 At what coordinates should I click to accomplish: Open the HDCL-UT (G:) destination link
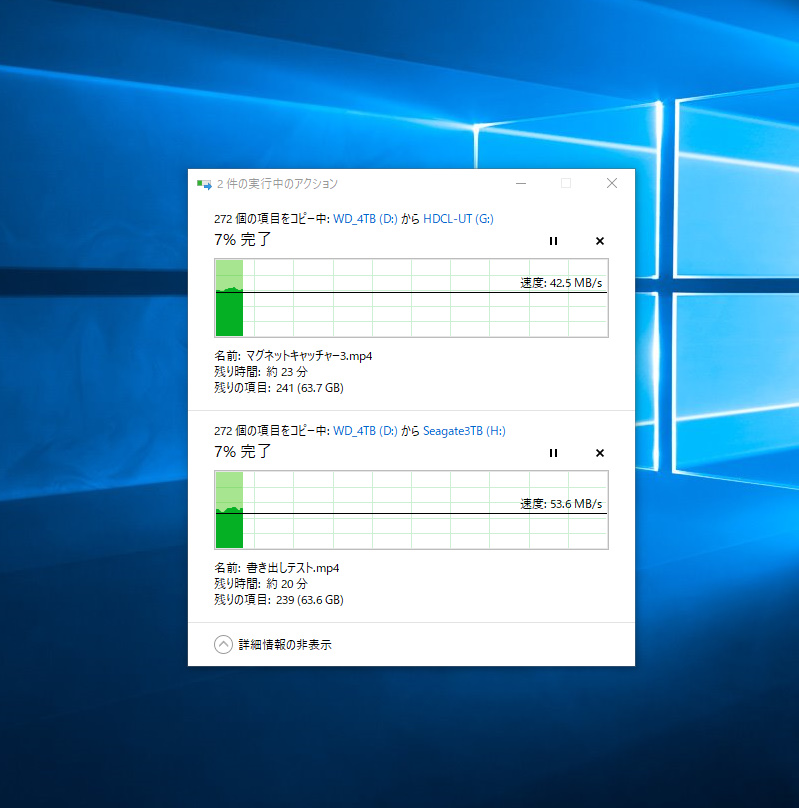coord(458,219)
